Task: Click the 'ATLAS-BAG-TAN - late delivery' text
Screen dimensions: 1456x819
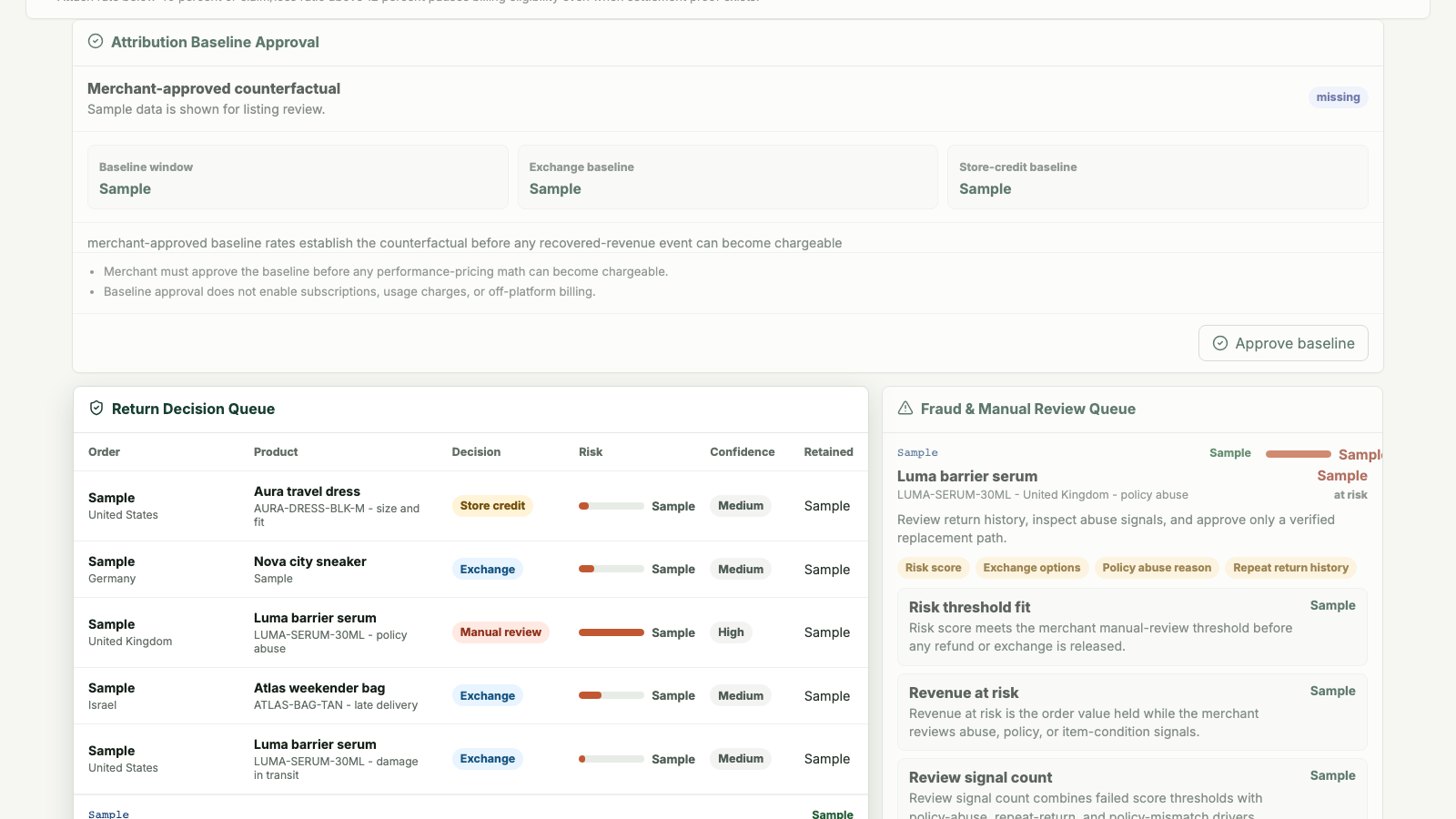Action: point(336,705)
